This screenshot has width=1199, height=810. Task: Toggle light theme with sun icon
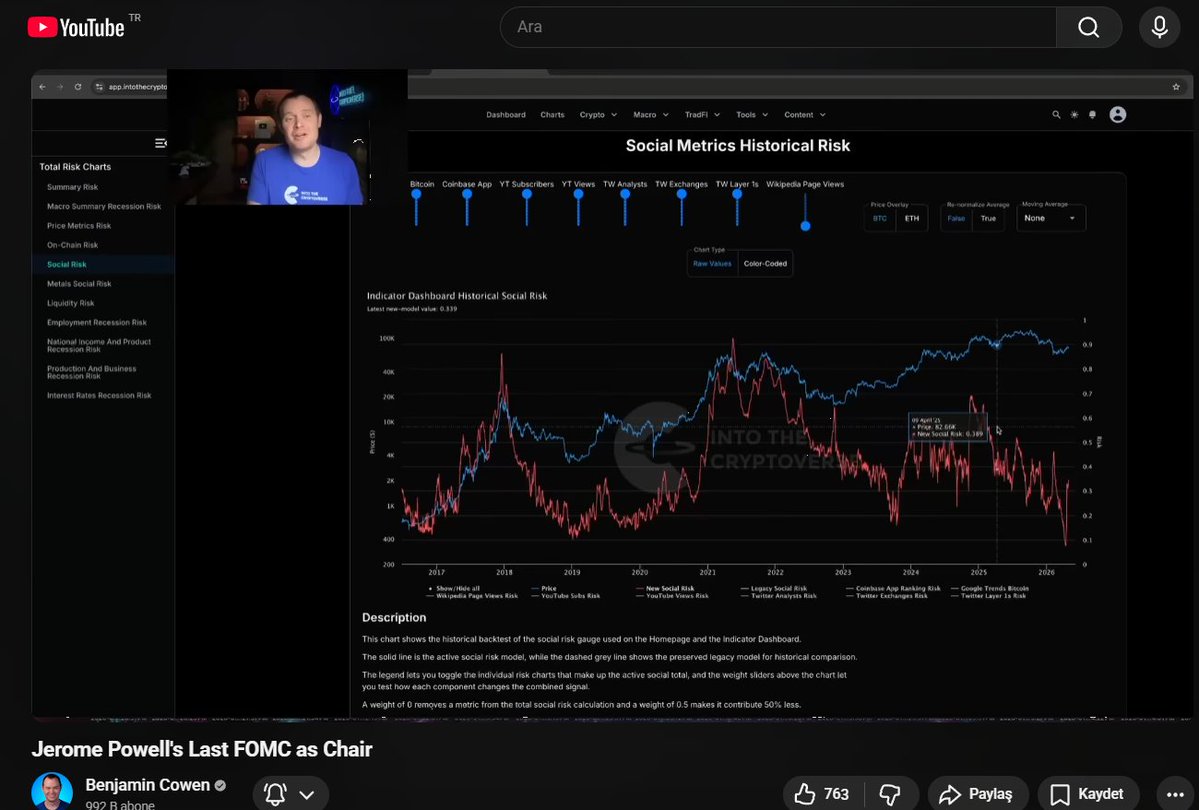click(x=1074, y=115)
